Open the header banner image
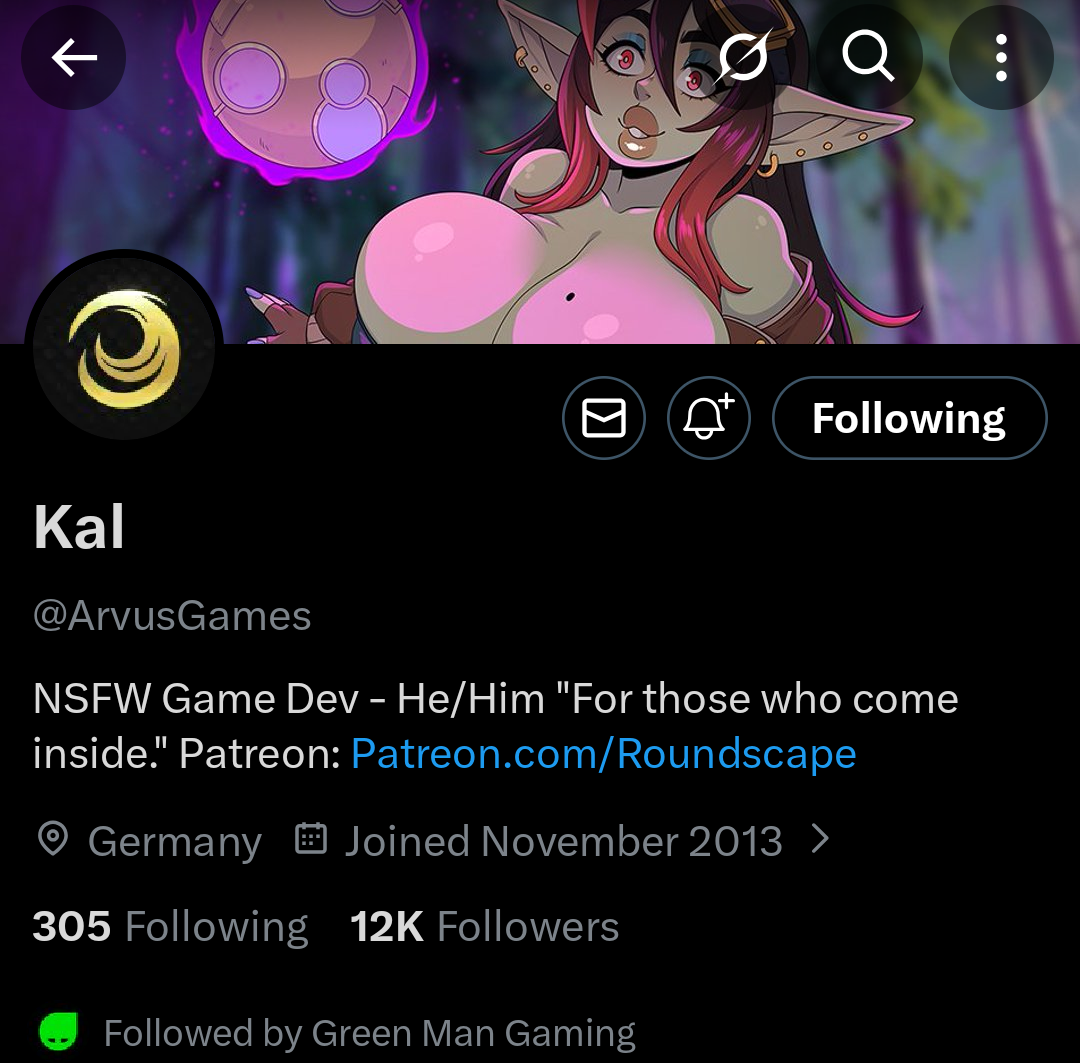The image size is (1080, 1063). tap(540, 172)
